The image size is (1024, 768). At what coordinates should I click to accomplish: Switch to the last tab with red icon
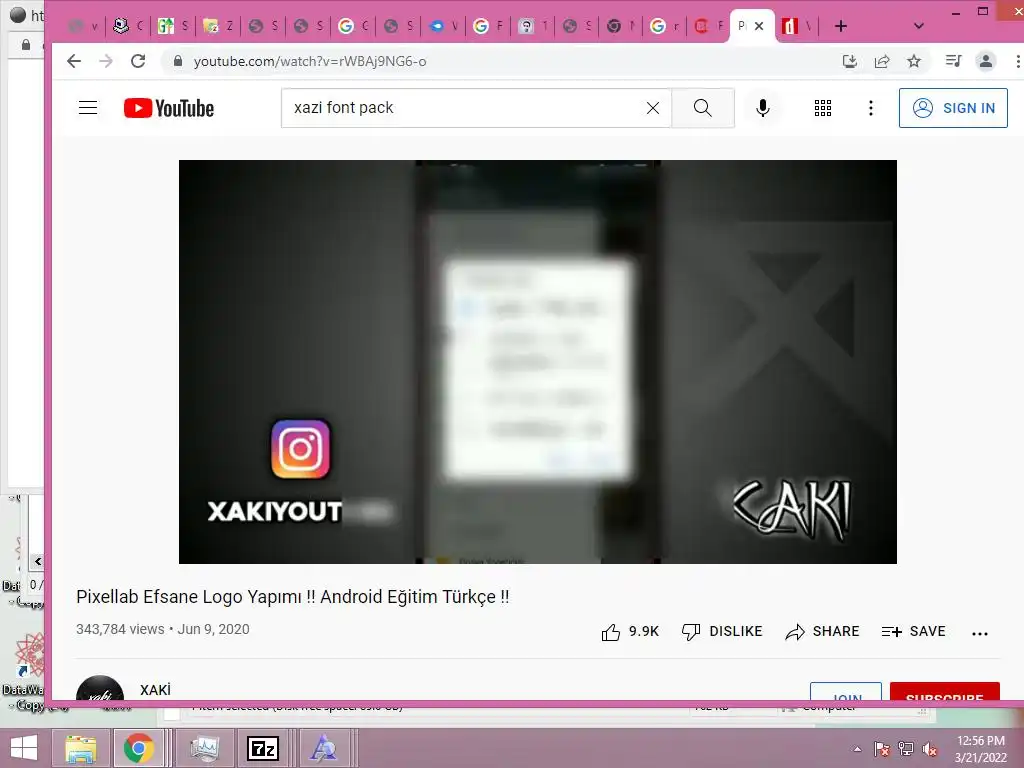(797, 26)
